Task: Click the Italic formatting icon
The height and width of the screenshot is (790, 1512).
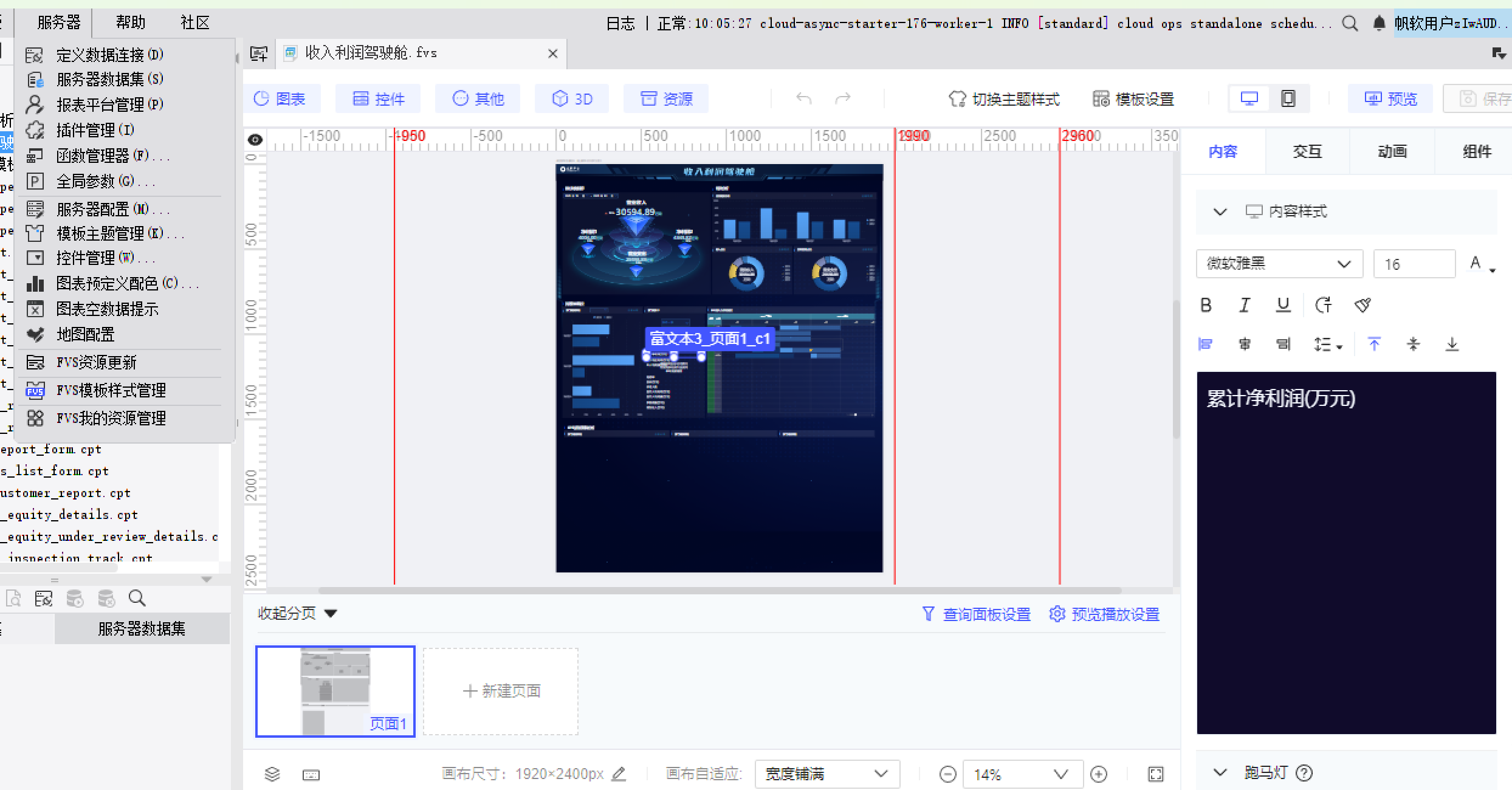Action: (x=1245, y=305)
